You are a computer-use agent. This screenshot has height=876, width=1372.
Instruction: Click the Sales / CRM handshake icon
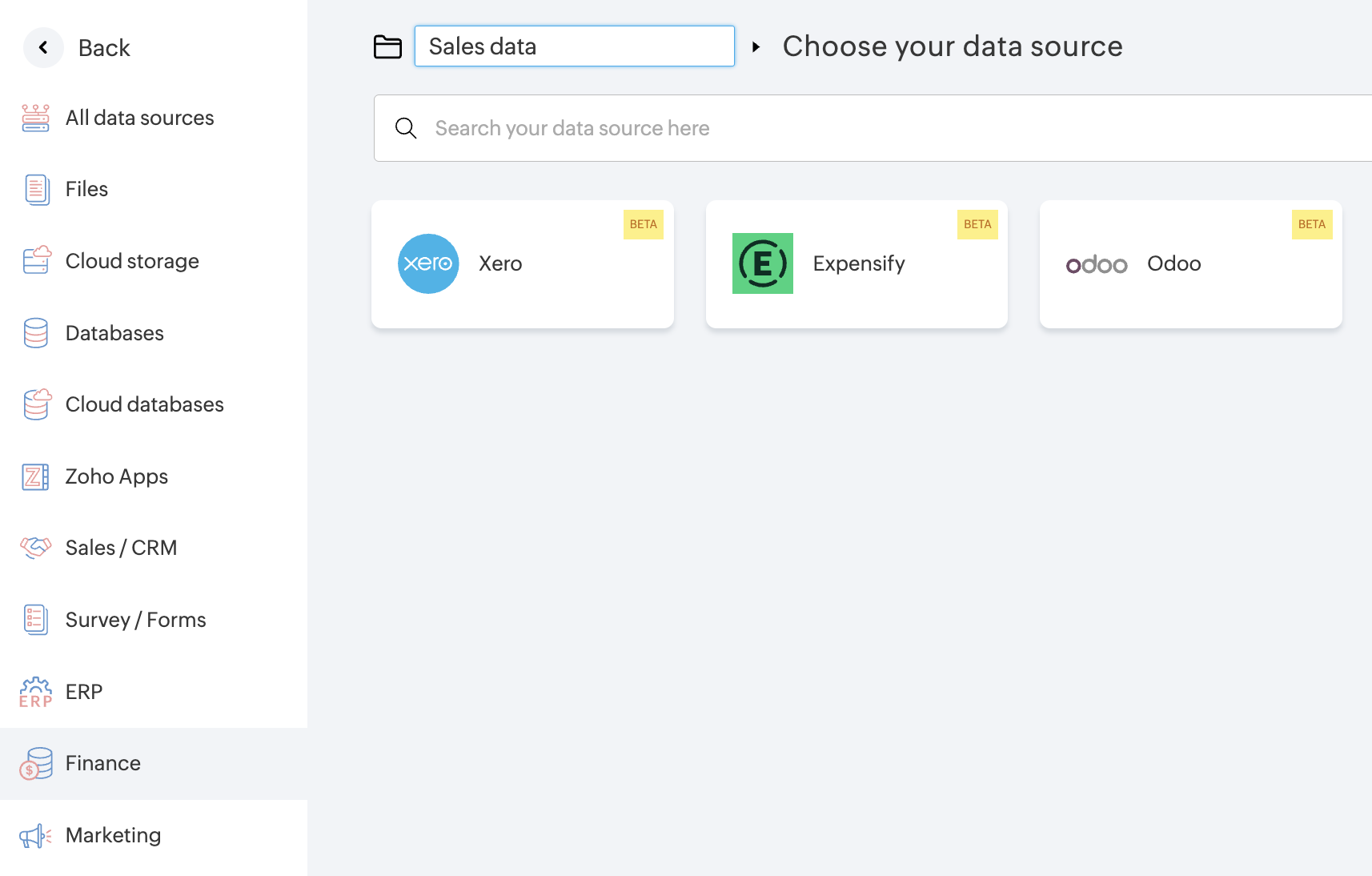36,548
